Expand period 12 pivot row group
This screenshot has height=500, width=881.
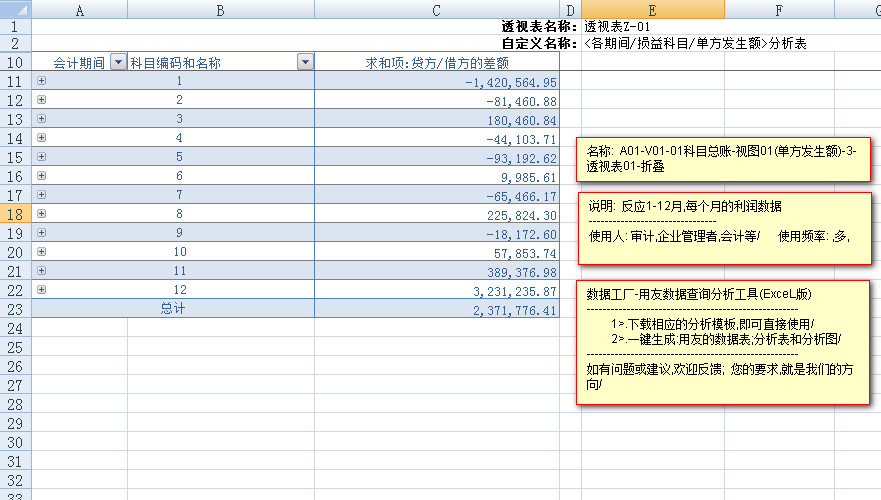click(x=41, y=289)
